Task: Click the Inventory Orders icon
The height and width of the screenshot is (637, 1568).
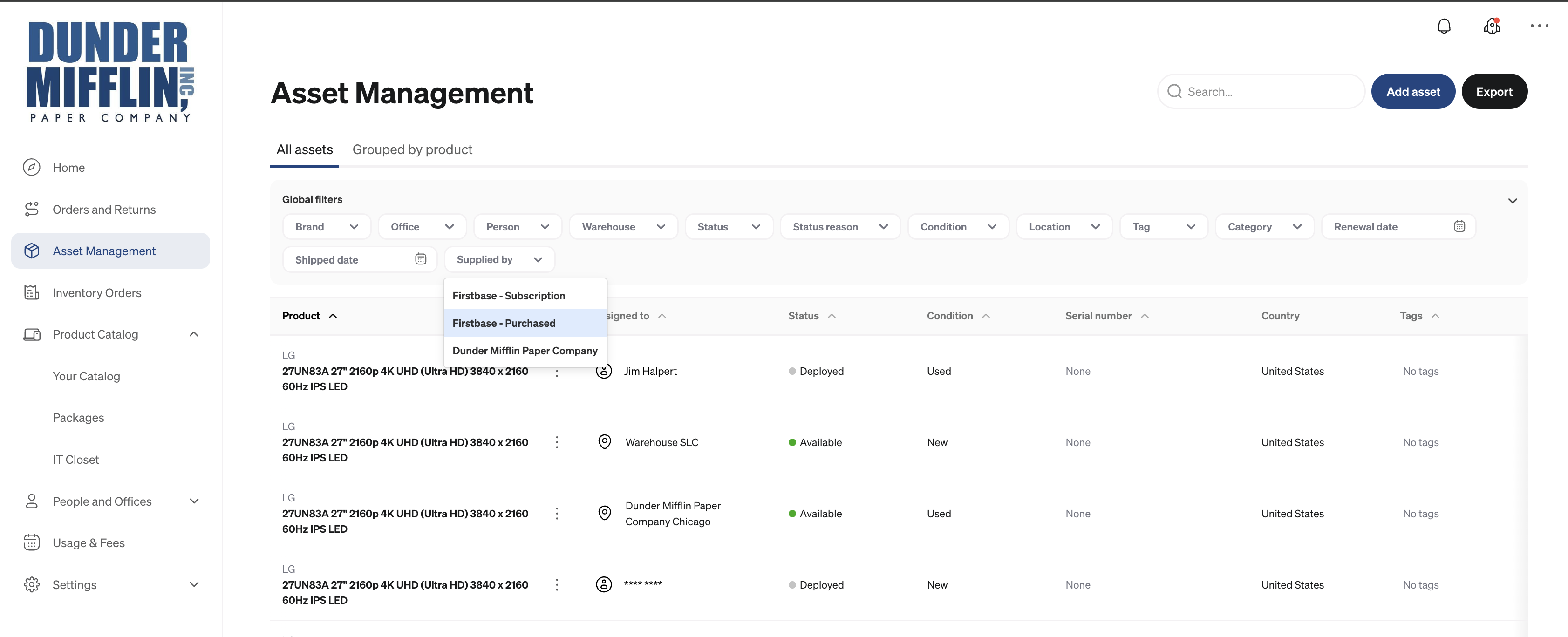Action: tap(32, 292)
